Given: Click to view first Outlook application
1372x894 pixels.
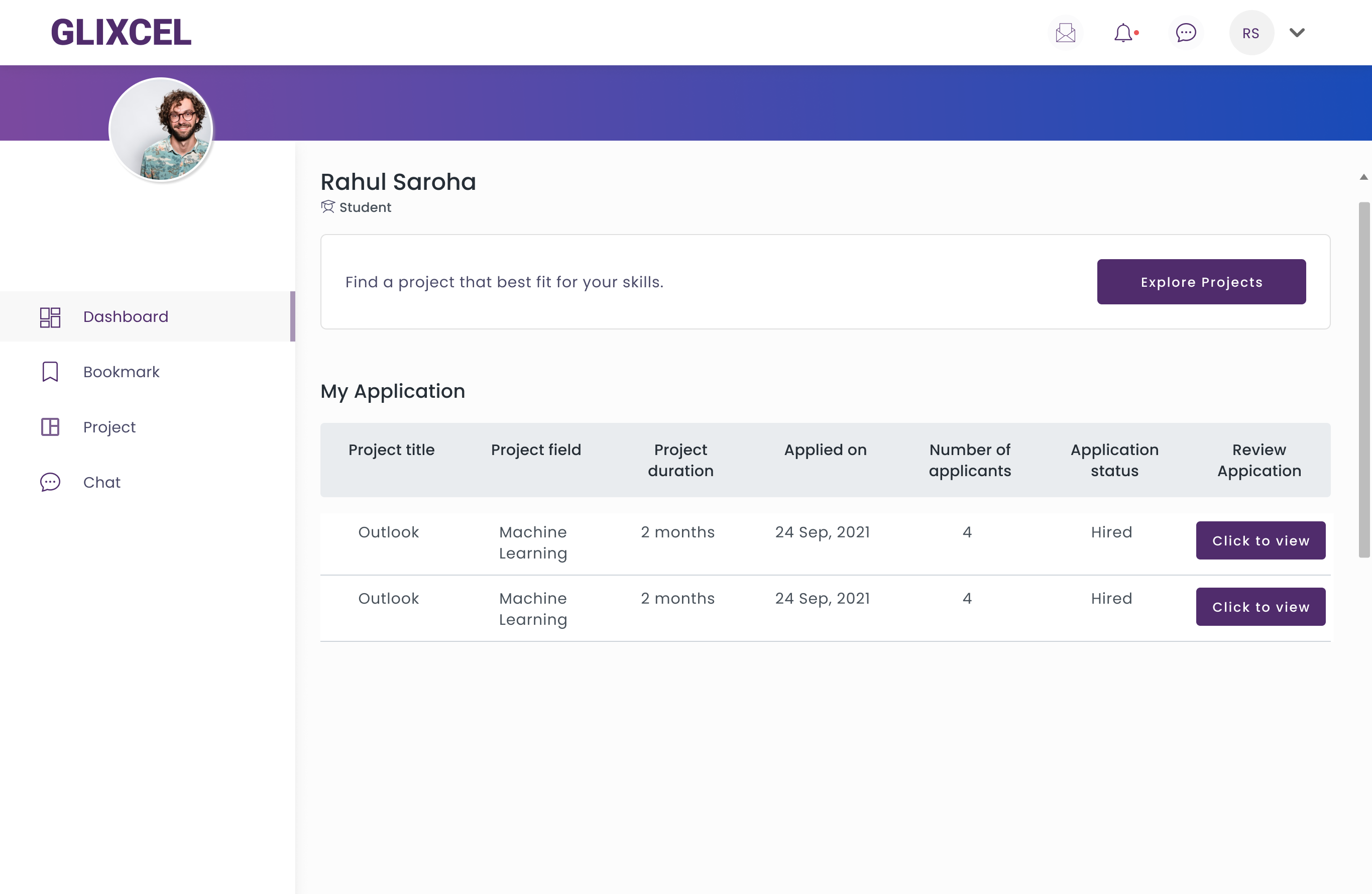Looking at the screenshot, I should [x=1260, y=540].
